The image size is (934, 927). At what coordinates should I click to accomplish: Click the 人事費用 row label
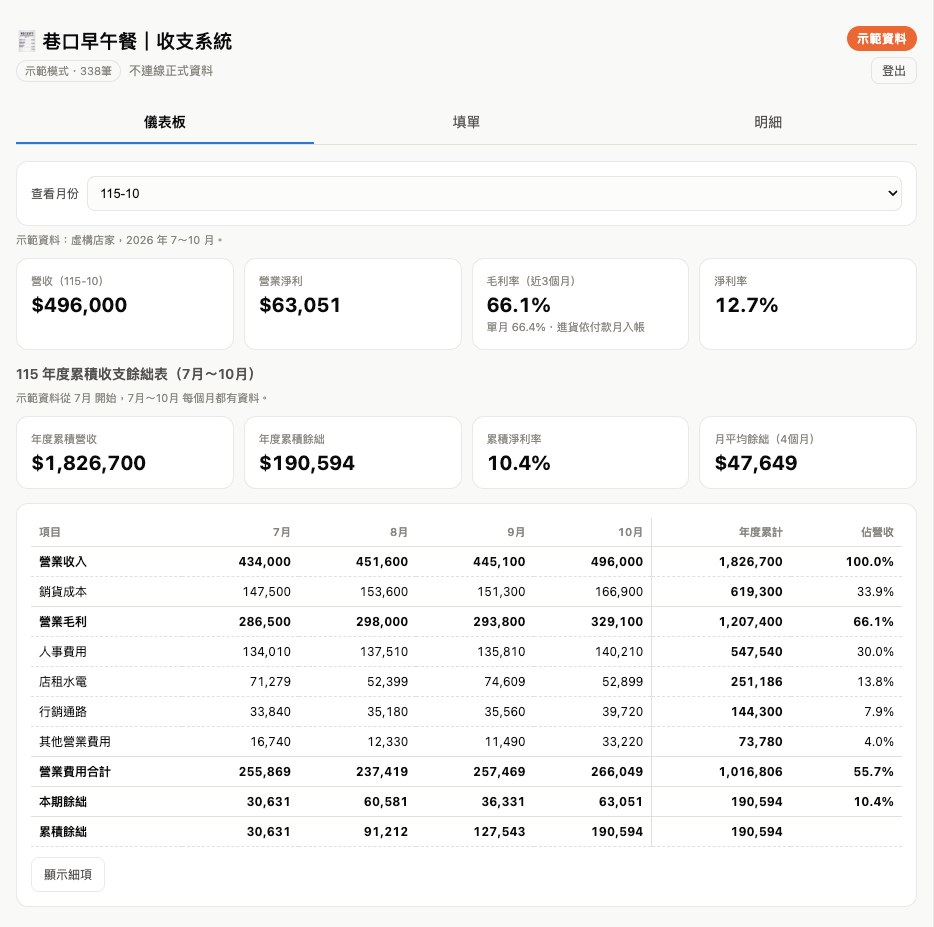63,652
